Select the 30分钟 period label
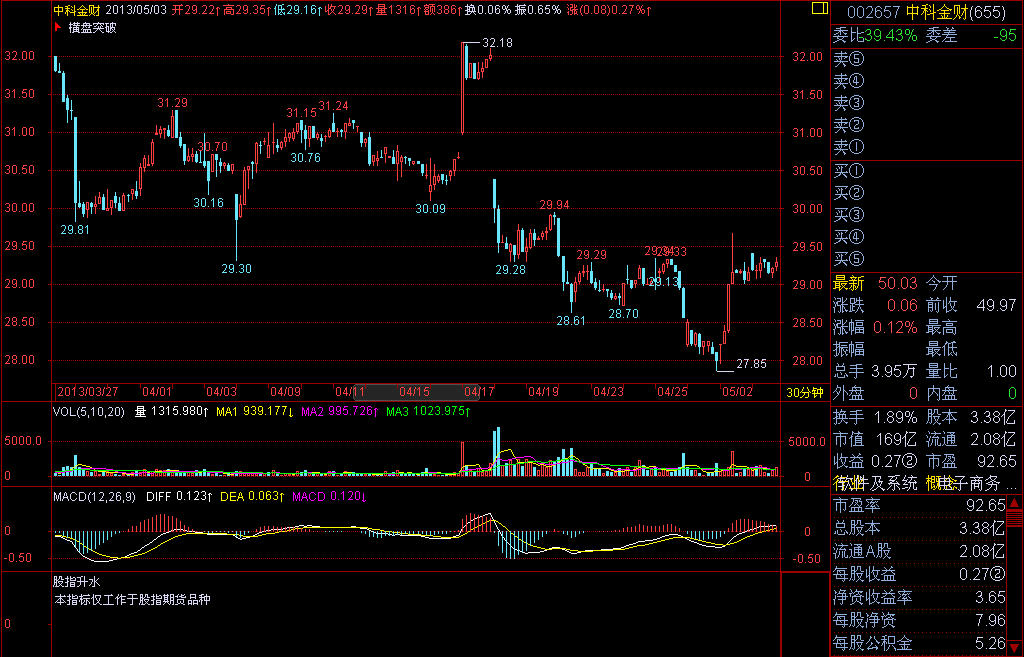This screenshot has height=657, width=1024. [804, 391]
